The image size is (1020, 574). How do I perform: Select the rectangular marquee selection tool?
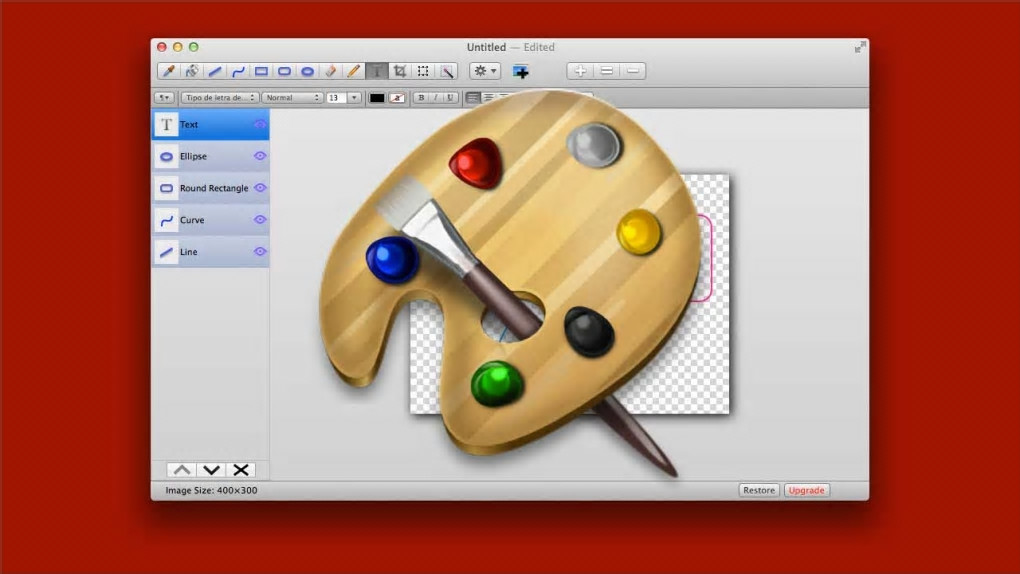click(423, 71)
